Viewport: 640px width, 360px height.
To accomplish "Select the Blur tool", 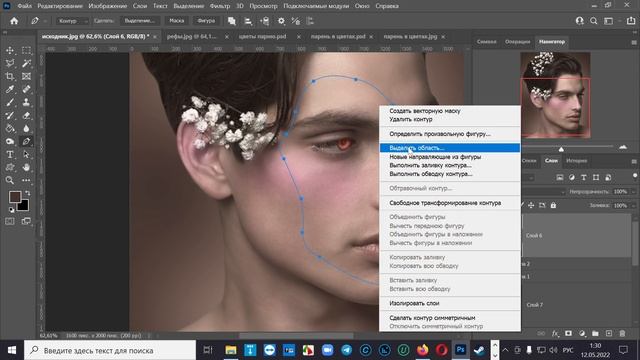I will pyautogui.click(x=26, y=129).
